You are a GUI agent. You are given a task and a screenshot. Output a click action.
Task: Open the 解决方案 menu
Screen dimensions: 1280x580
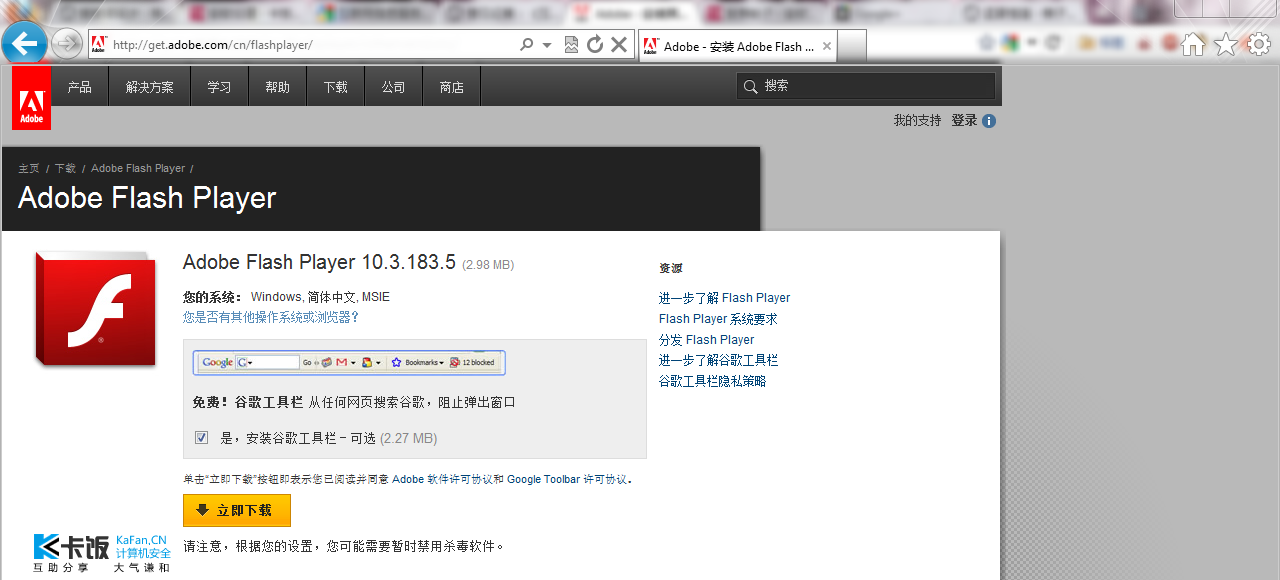tap(150, 87)
